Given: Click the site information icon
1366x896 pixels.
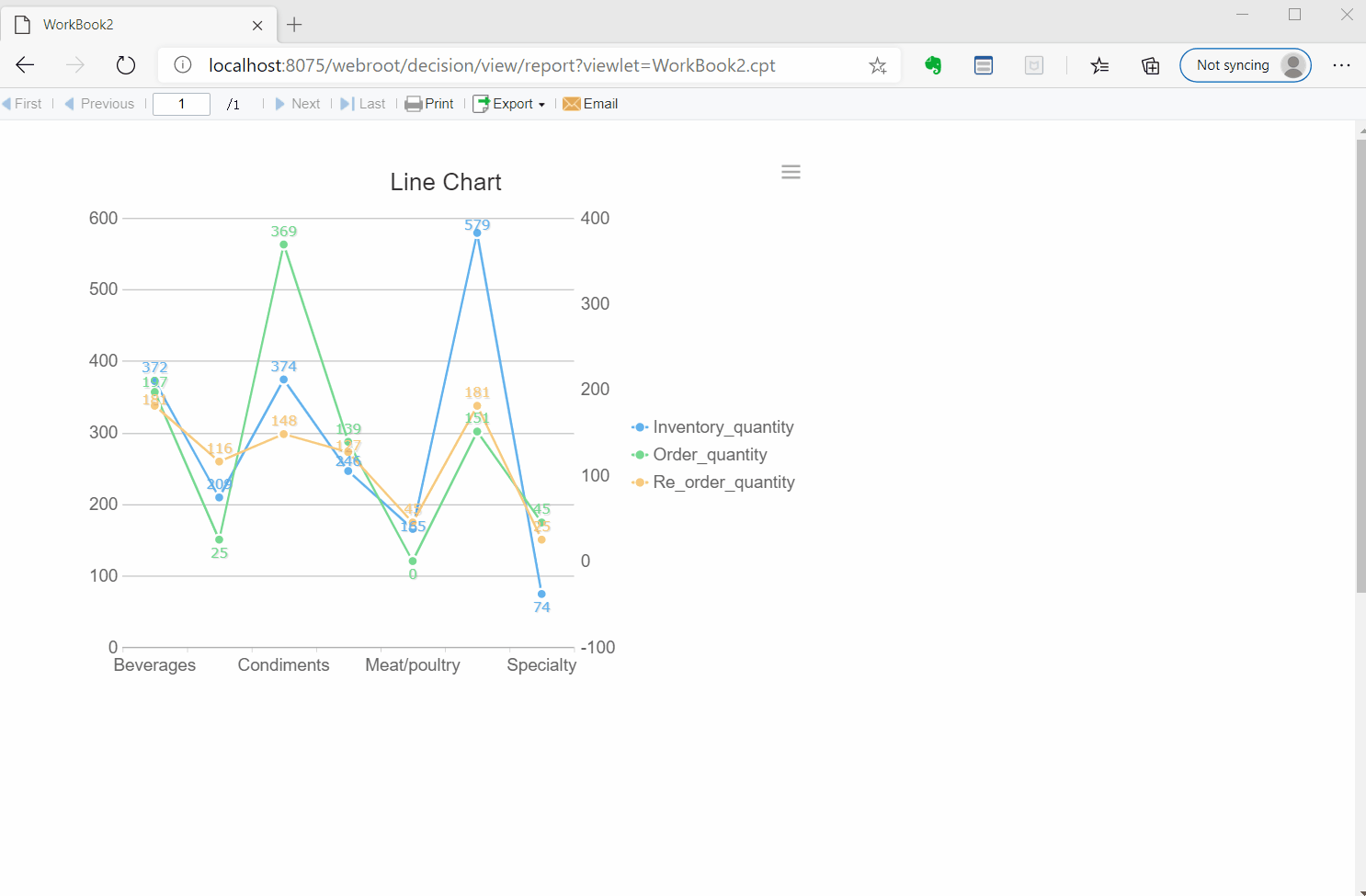Looking at the screenshot, I should (x=183, y=65).
